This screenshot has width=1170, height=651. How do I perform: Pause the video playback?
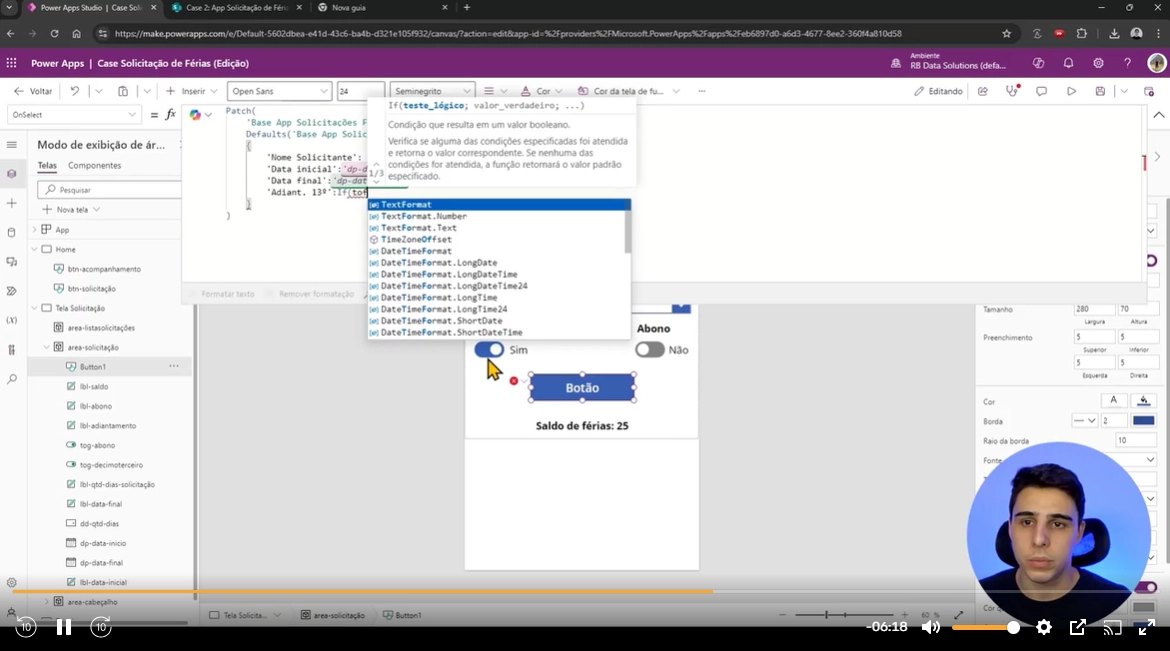click(x=63, y=627)
